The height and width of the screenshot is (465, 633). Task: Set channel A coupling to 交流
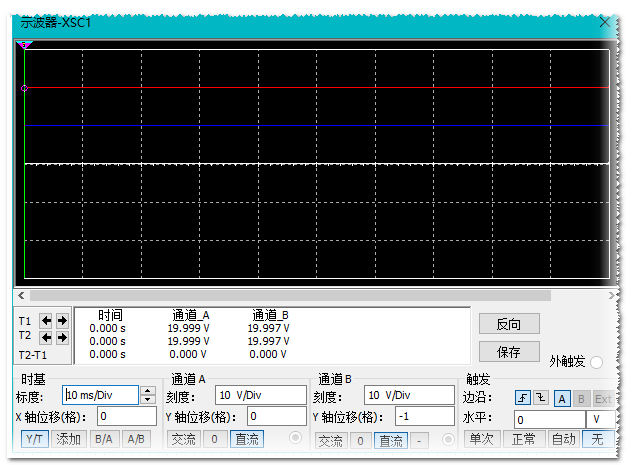(184, 440)
